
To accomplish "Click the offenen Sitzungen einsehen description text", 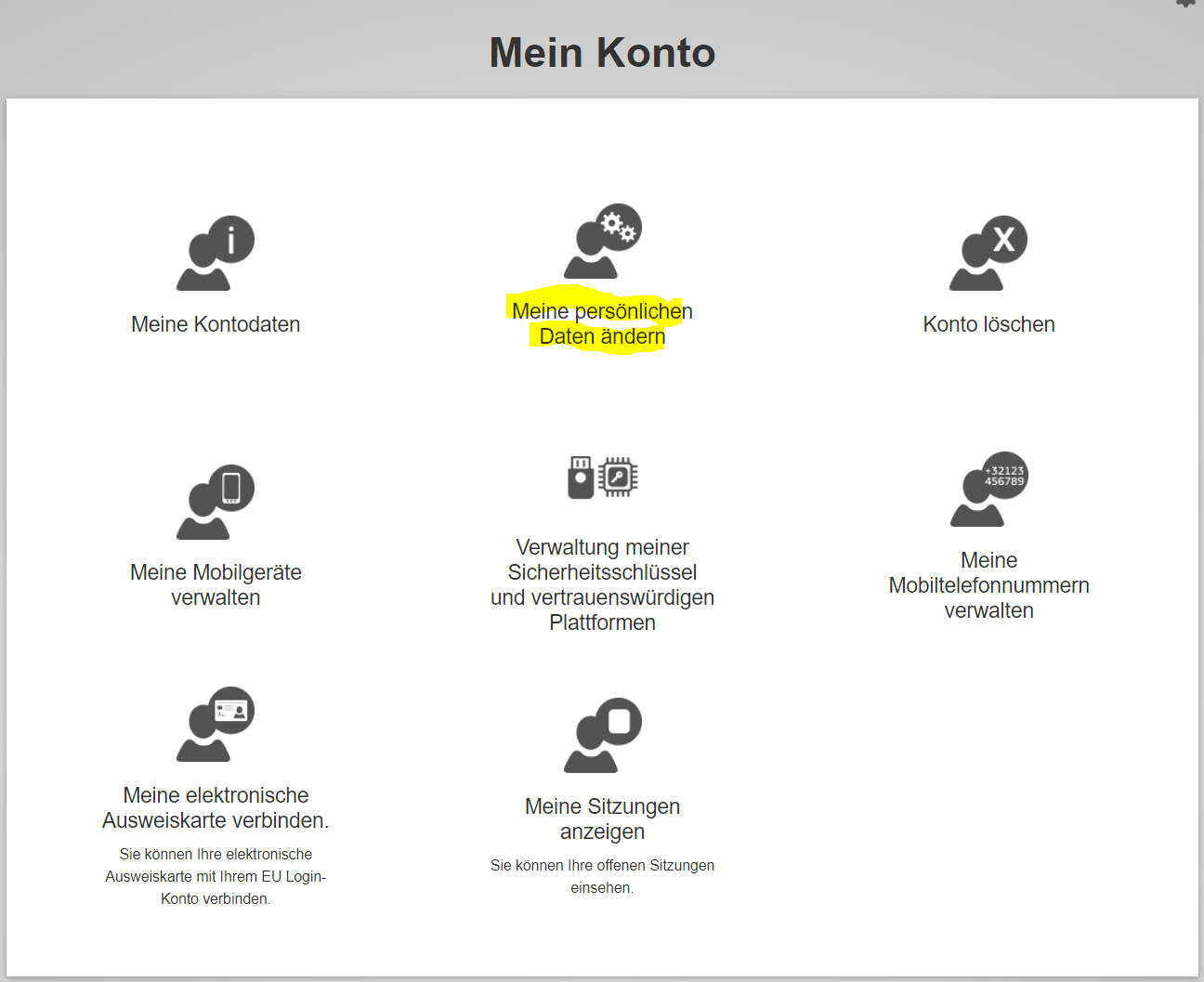I will pos(602,876).
